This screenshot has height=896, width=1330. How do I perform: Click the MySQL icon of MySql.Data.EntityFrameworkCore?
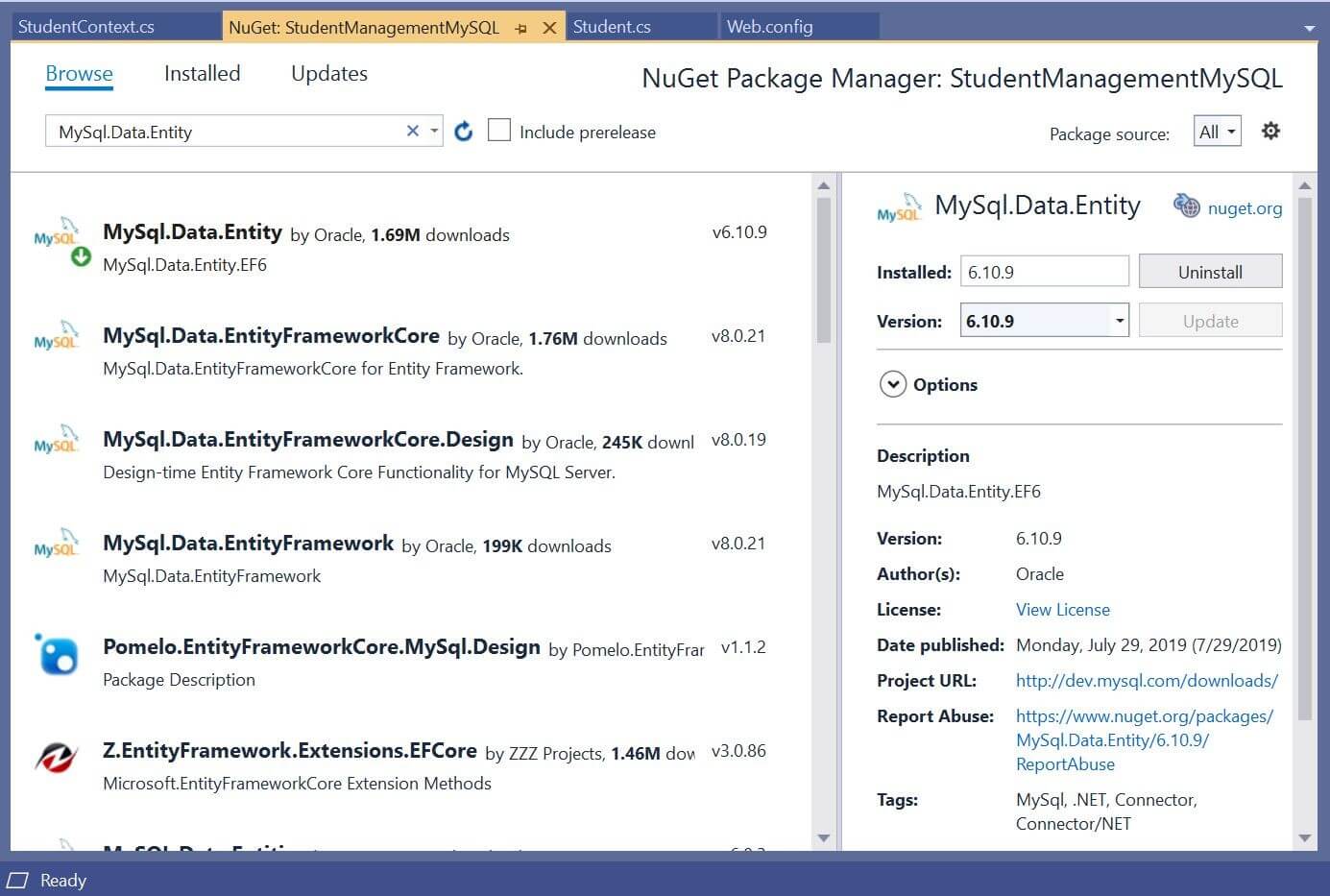(57, 338)
